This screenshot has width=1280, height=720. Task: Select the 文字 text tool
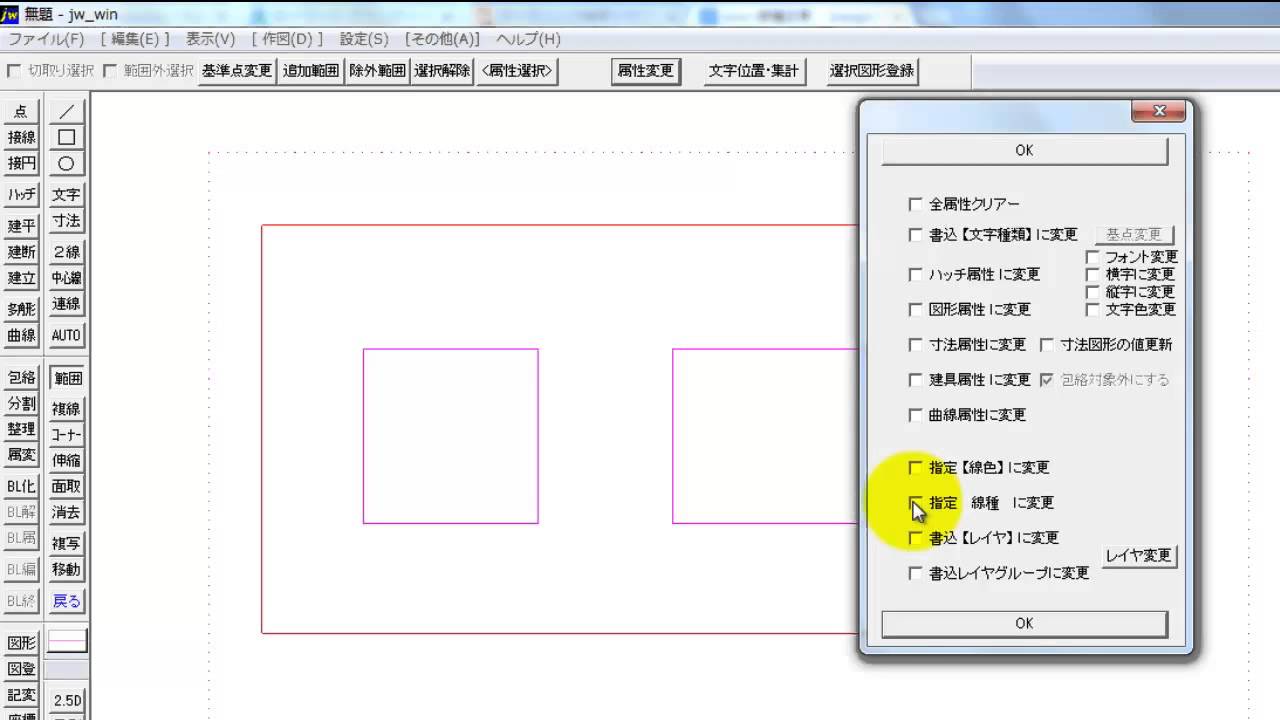tap(66, 195)
